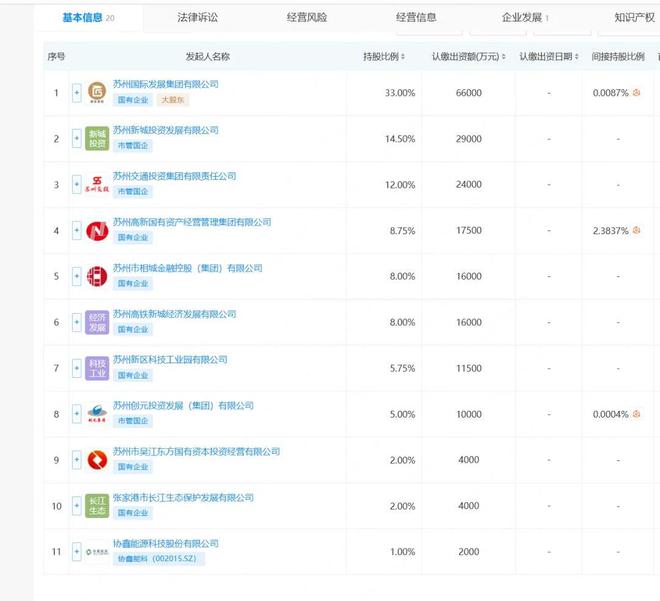Click 市管国企 tag under 苏州新城投资发展
The height and width of the screenshot is (601, 660).
coord(133,146)
